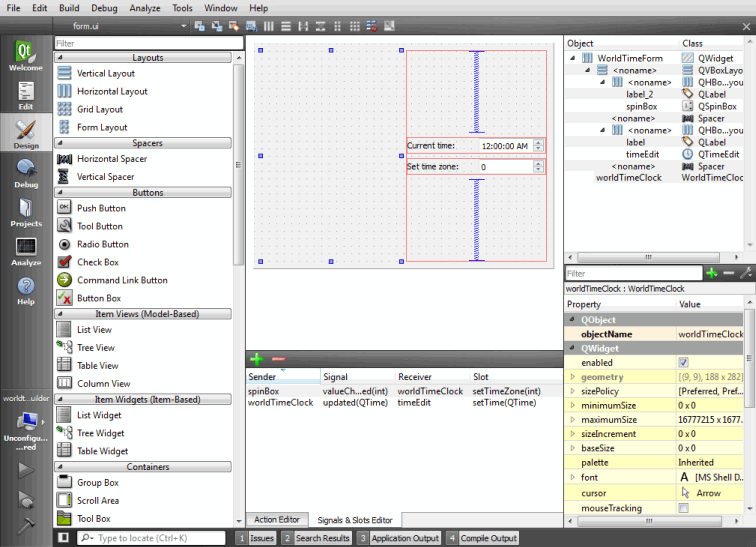Toggle the mouseTracking checkbox

(x=683, y=508)
